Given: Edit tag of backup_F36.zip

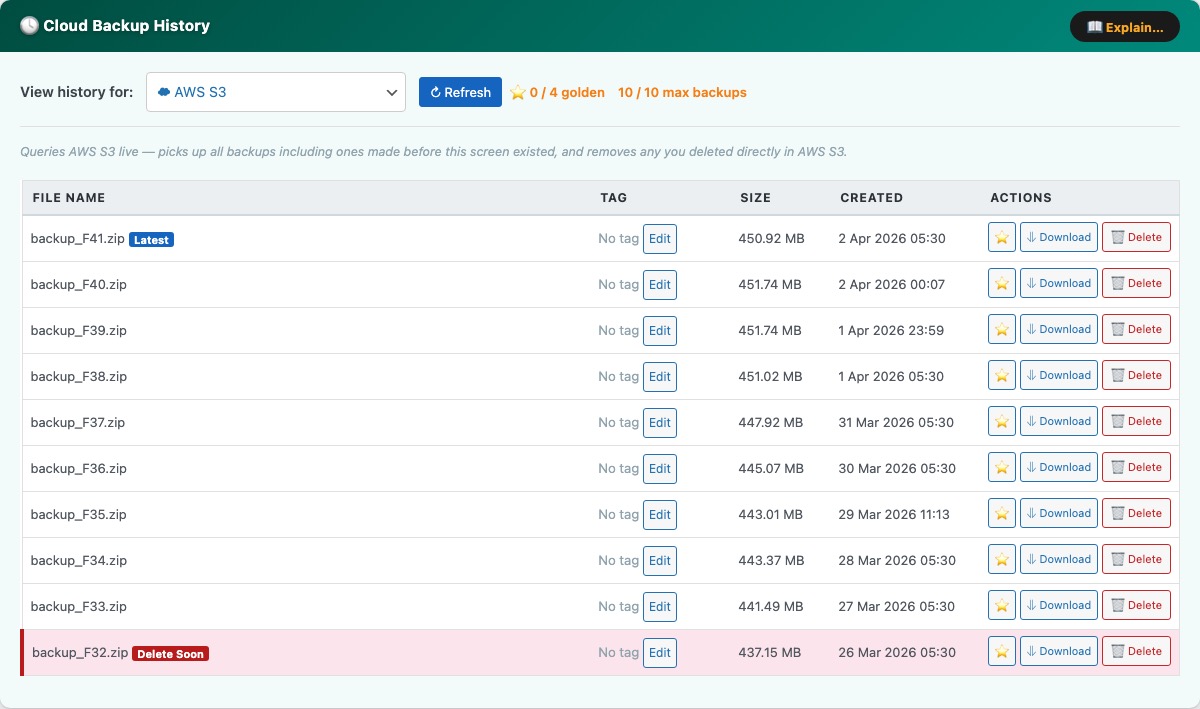Looking at the screenshot, I should pos(659,469).
